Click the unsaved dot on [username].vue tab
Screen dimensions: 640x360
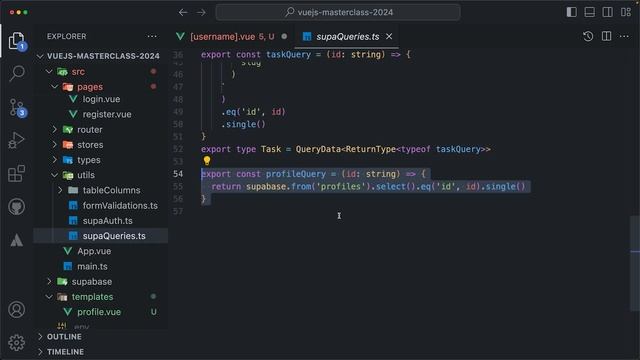coord(284,36)
